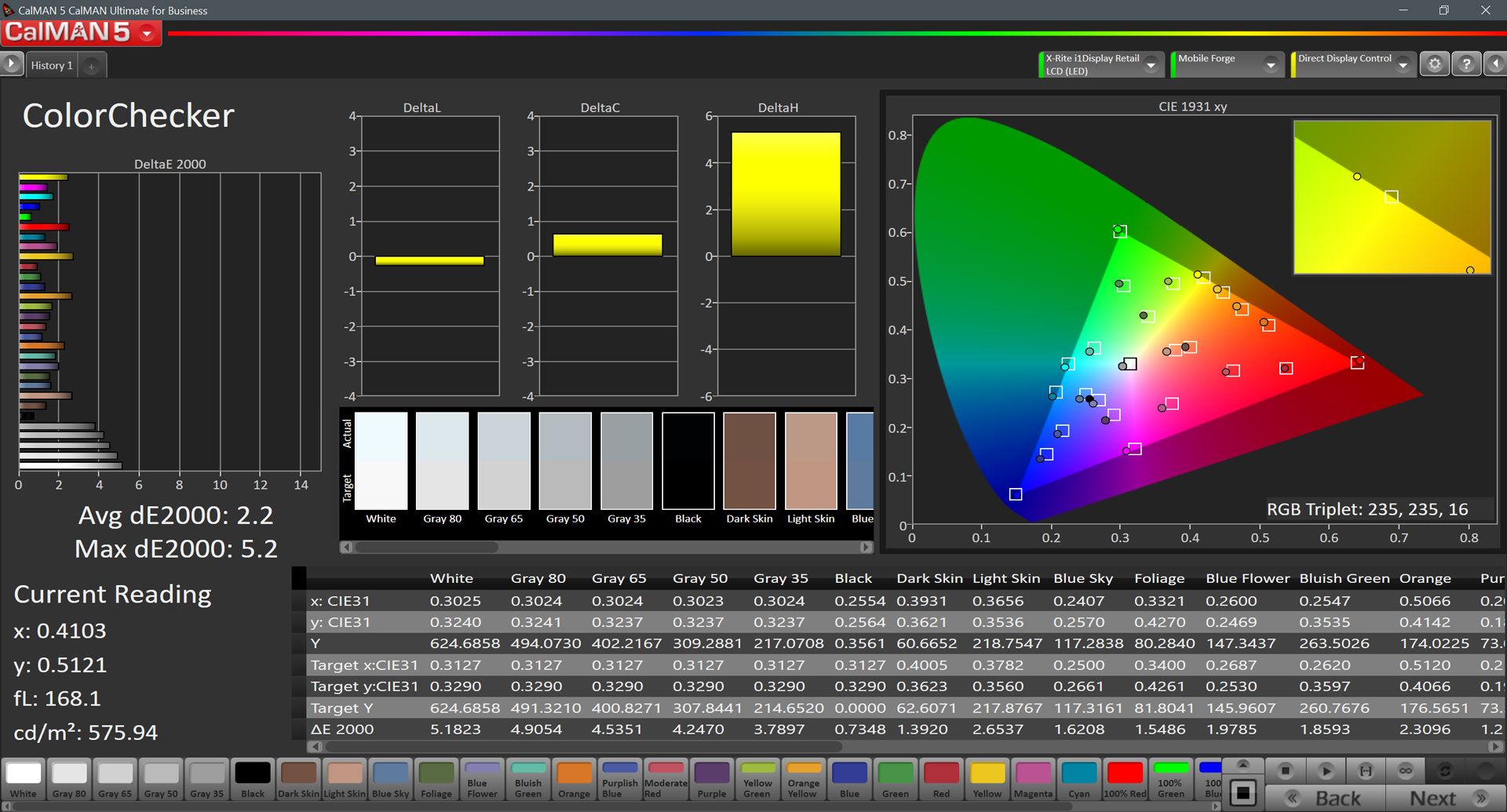
Task: Switch to the History 1 tab
Action: point(52,66)
